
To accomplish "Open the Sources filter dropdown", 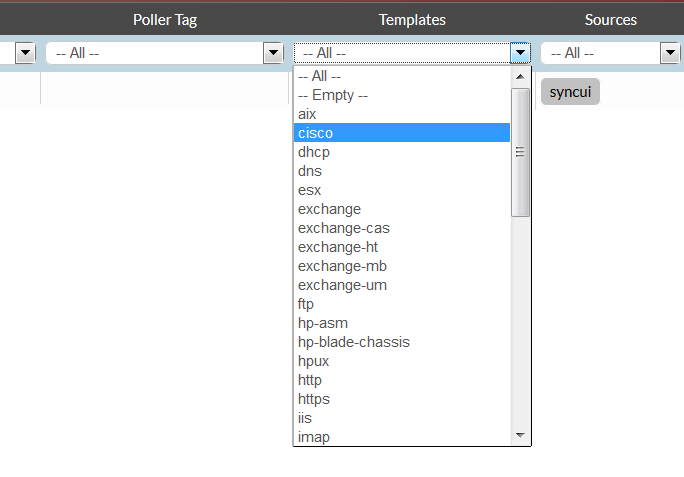I will tap(669, 53).
